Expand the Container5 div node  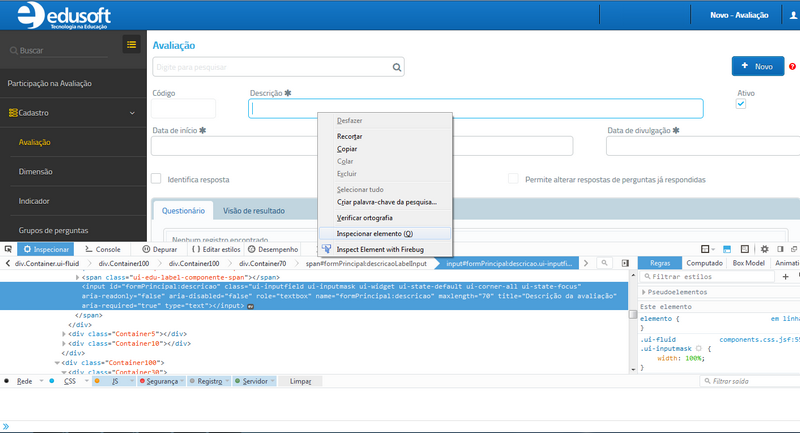pyautogui.click(x=64, y=334)
